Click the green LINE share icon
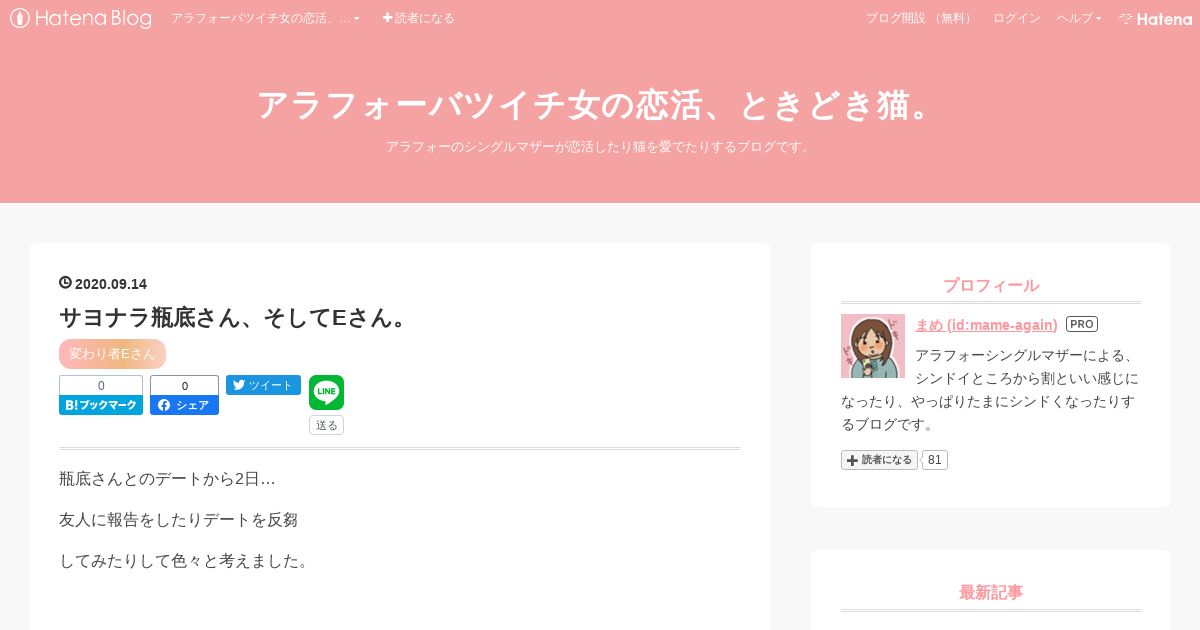Viewport: 1200px width, 630px height. click(326, 392)
